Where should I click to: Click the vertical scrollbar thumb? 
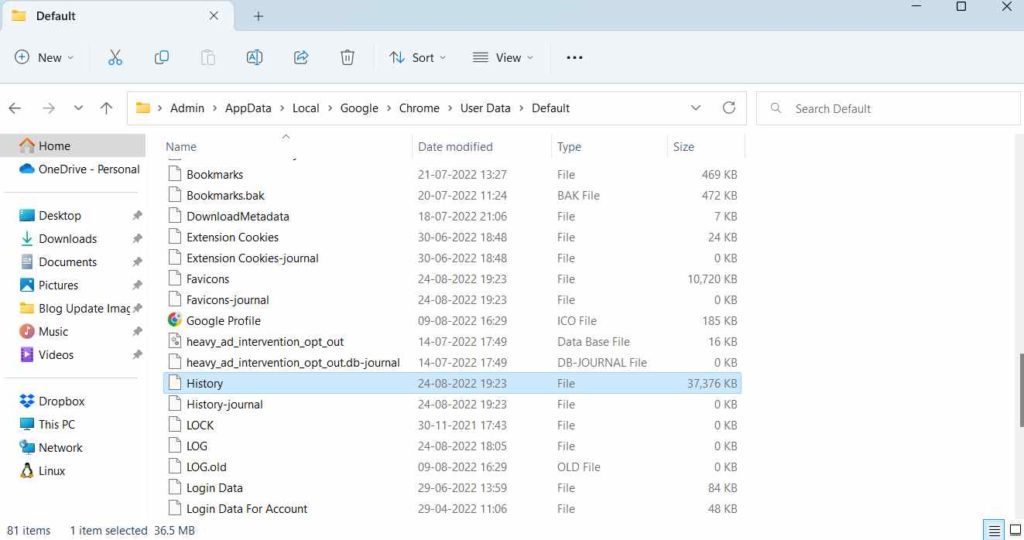point(1021,390)
